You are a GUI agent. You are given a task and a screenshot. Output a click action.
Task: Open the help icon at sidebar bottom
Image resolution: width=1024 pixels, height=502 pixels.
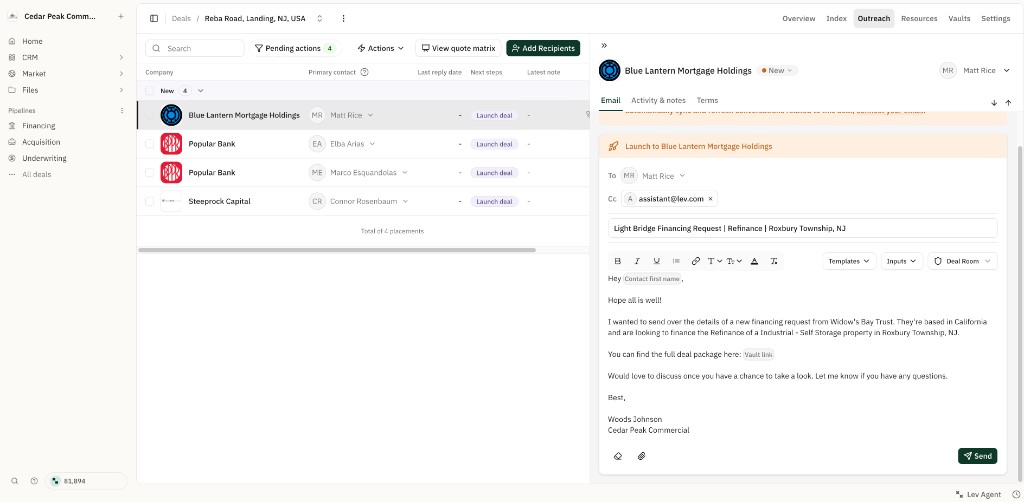point(34,481)
